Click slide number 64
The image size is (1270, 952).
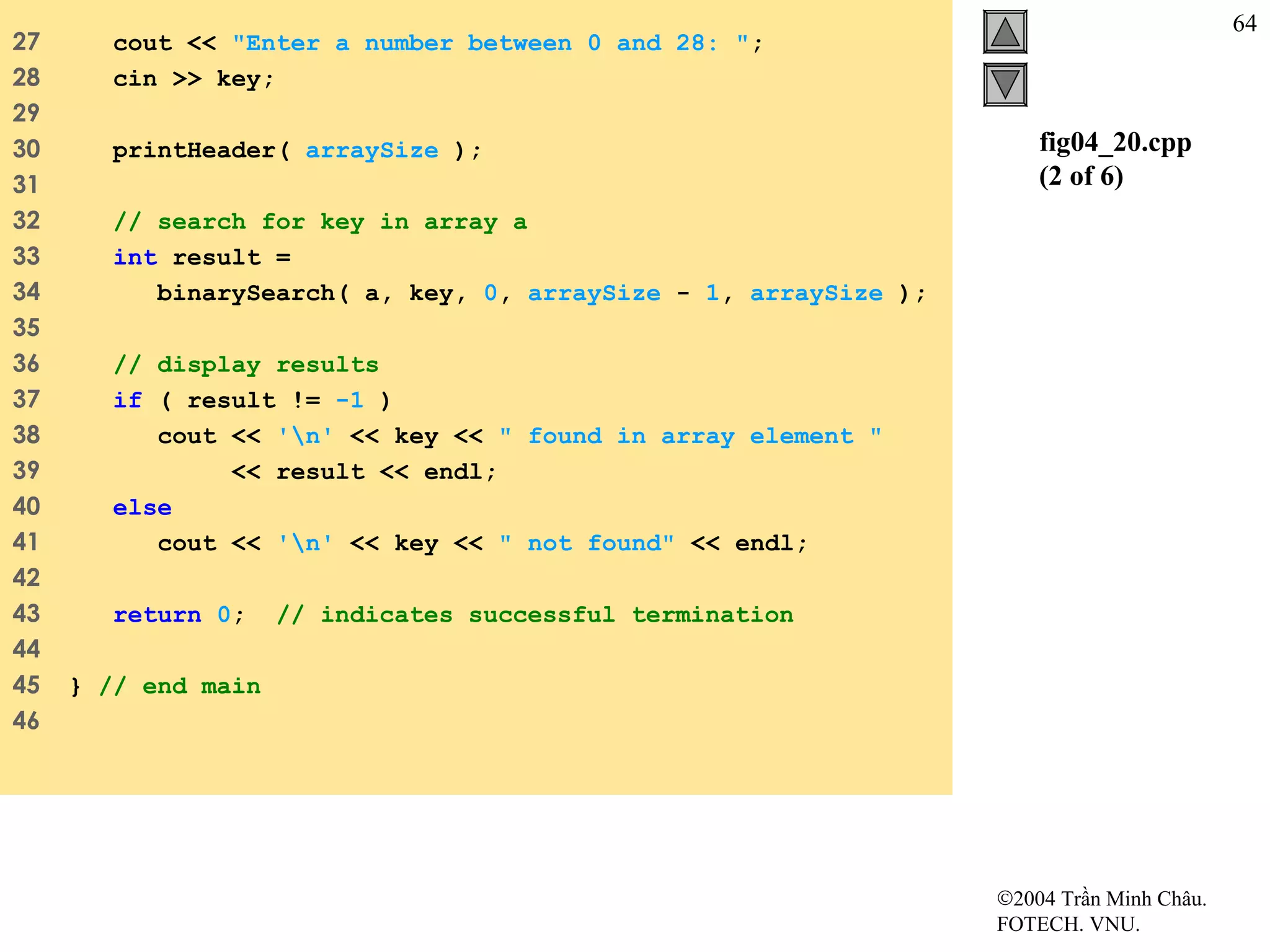[1244, 24]
